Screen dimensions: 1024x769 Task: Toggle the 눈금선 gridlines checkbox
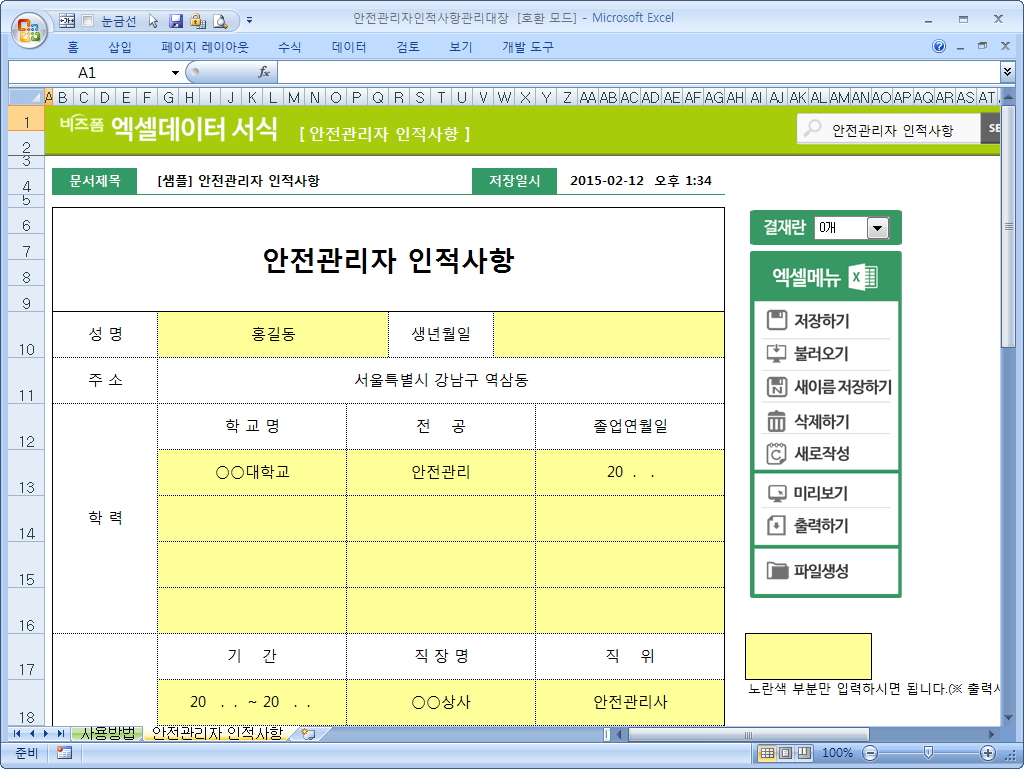tap(87, 20)
